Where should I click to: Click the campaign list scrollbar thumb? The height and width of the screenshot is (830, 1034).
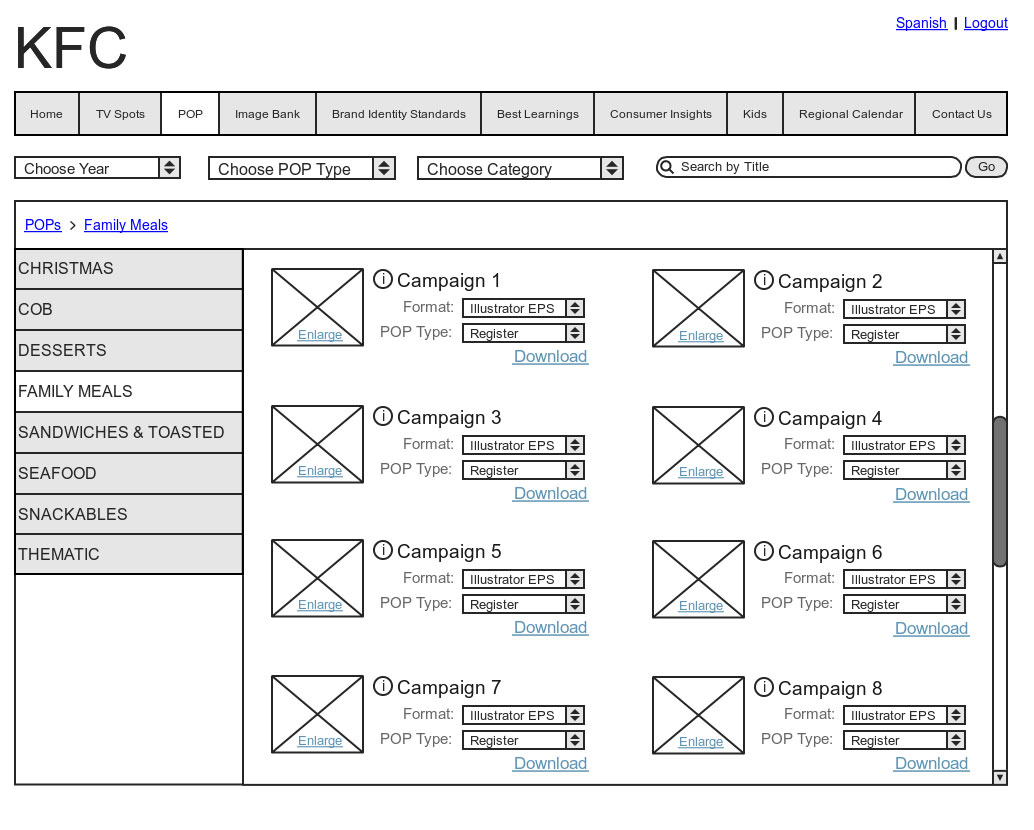1000,491
